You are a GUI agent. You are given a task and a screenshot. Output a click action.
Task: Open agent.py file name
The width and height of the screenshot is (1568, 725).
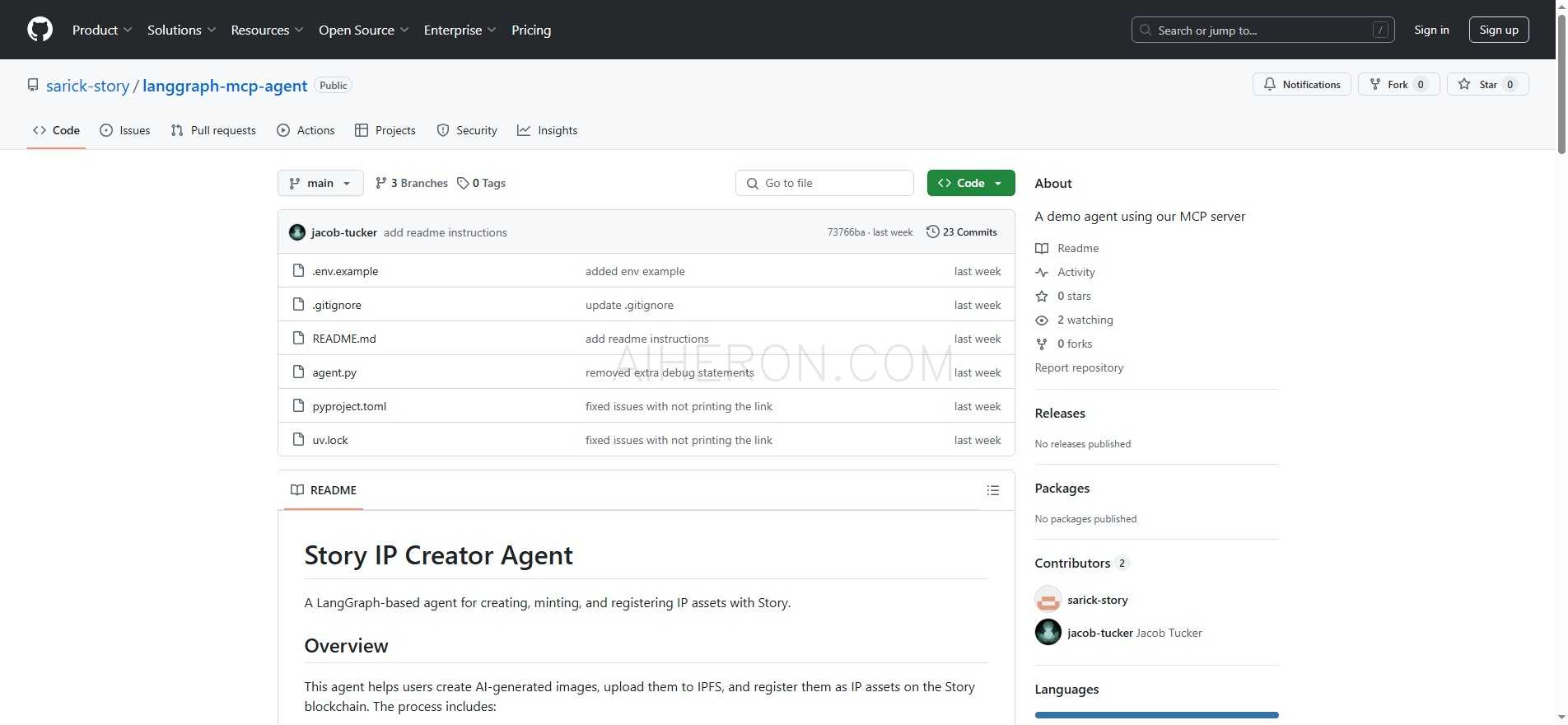[x=334, y=372]
